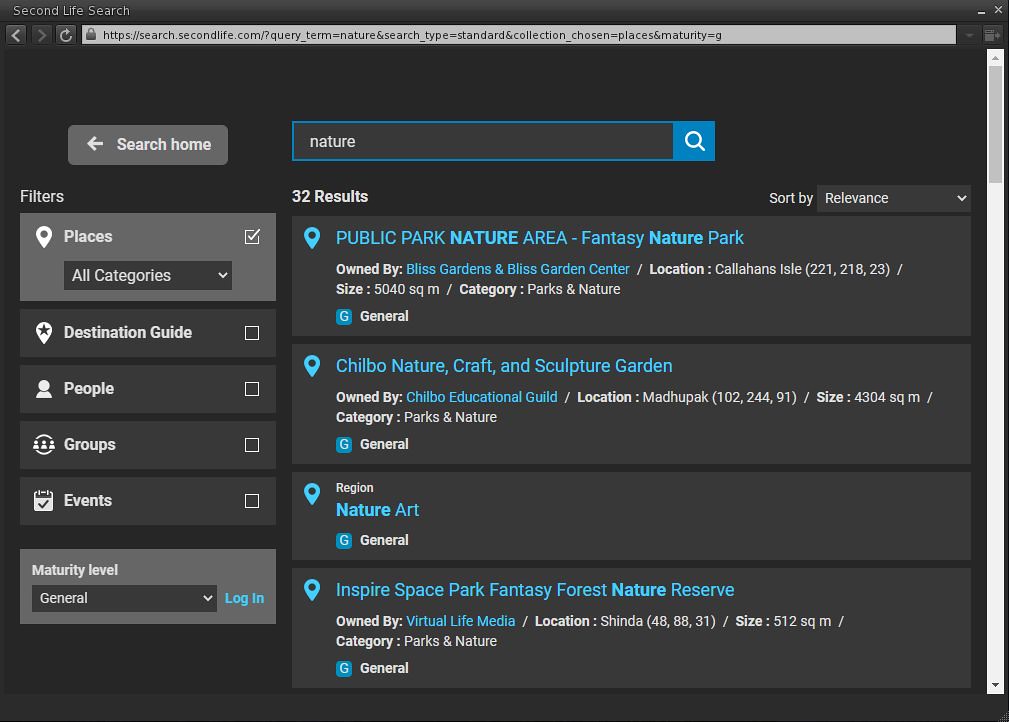Click the open-in-external-browser icon in address bar
The height and width of the screenshot is (722, 1009).
pos(992,35)
